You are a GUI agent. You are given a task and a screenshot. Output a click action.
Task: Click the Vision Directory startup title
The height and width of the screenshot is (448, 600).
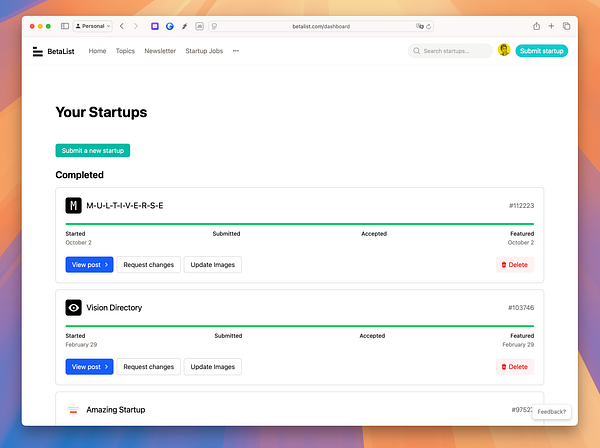pyautogui.click(x=114, y=308)
